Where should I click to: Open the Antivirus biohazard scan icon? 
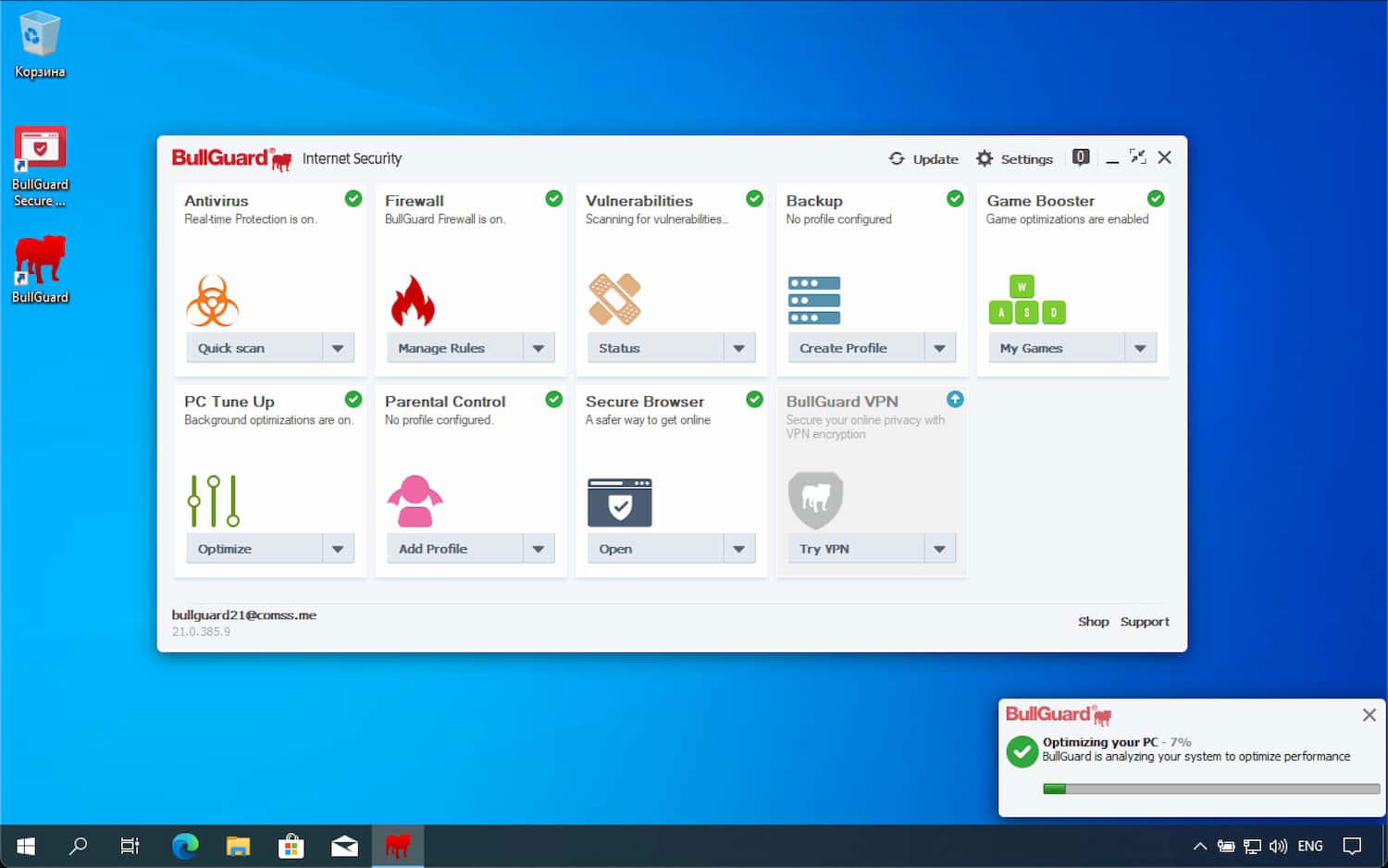pyautogui.click(x=212, y=299)
